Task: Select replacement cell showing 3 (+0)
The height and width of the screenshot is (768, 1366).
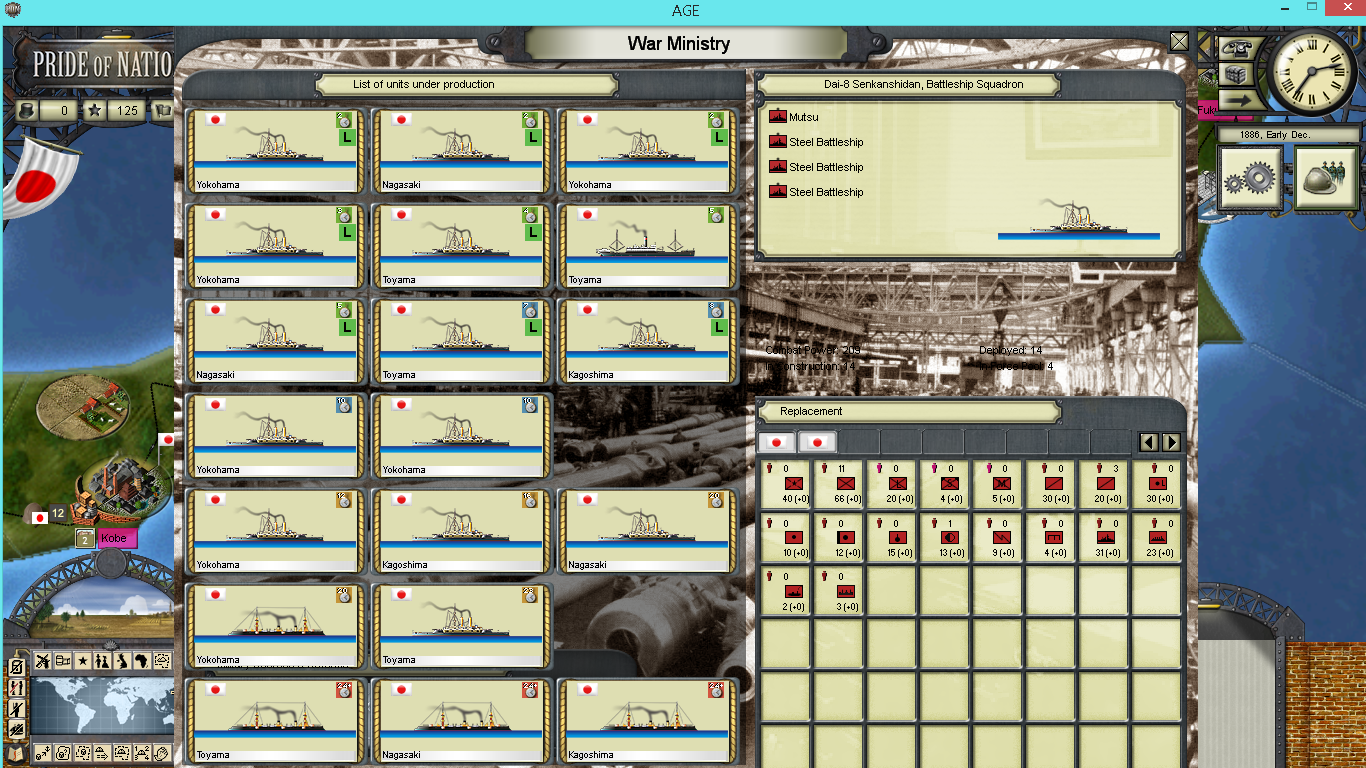Action: tap(838, 591)
